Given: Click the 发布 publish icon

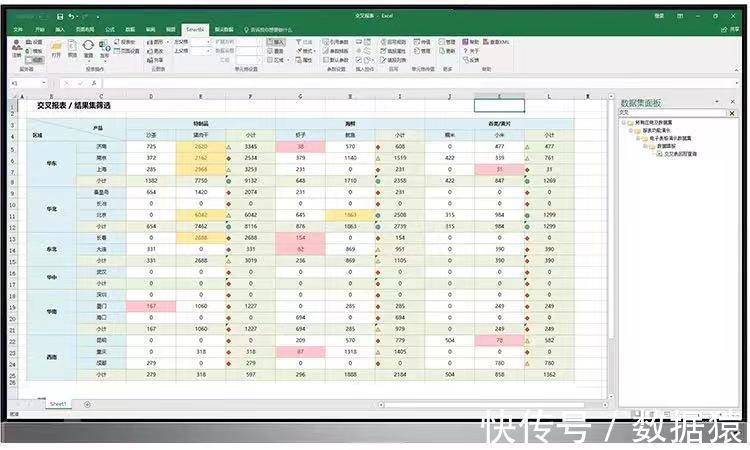Looking at the screenshot, I should [104, 46].
